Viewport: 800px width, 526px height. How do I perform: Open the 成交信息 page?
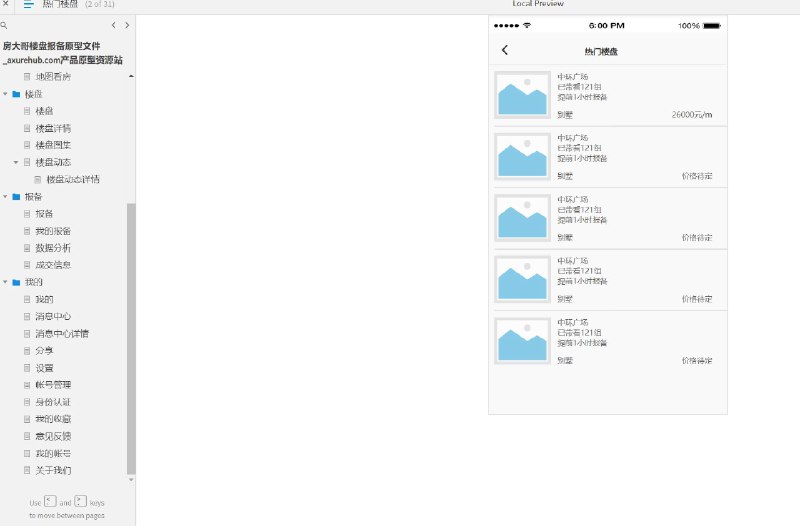[53, 265]
